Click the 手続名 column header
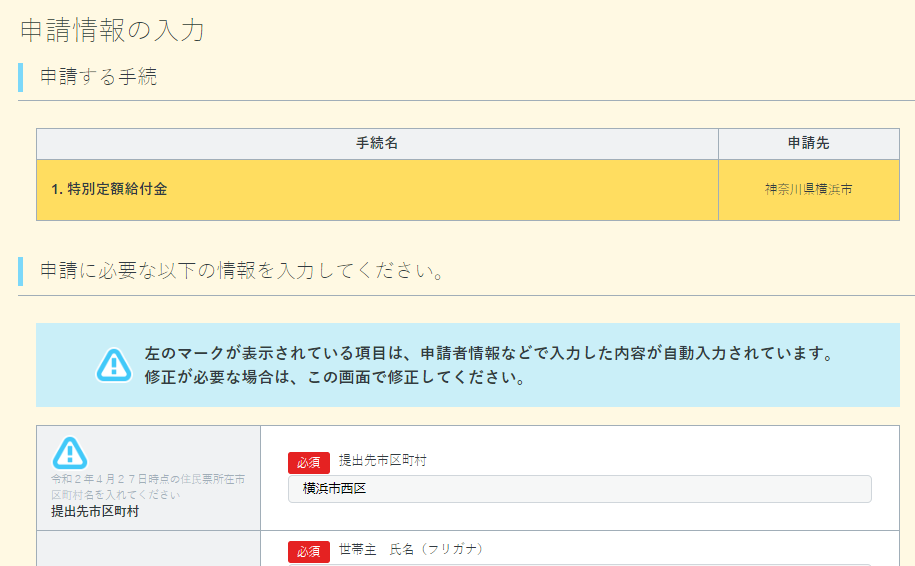Viewport: 915px width, 566px height. point(377,144)
